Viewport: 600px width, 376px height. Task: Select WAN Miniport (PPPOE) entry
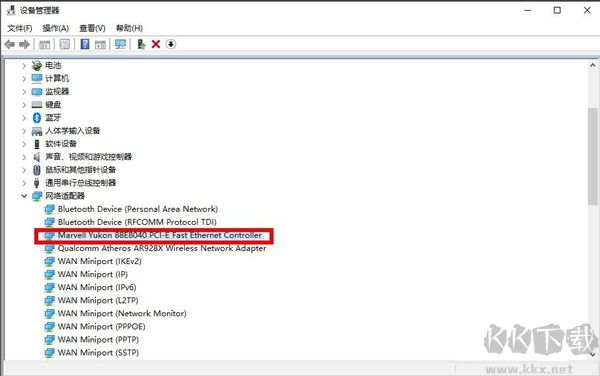pos(101,326)
